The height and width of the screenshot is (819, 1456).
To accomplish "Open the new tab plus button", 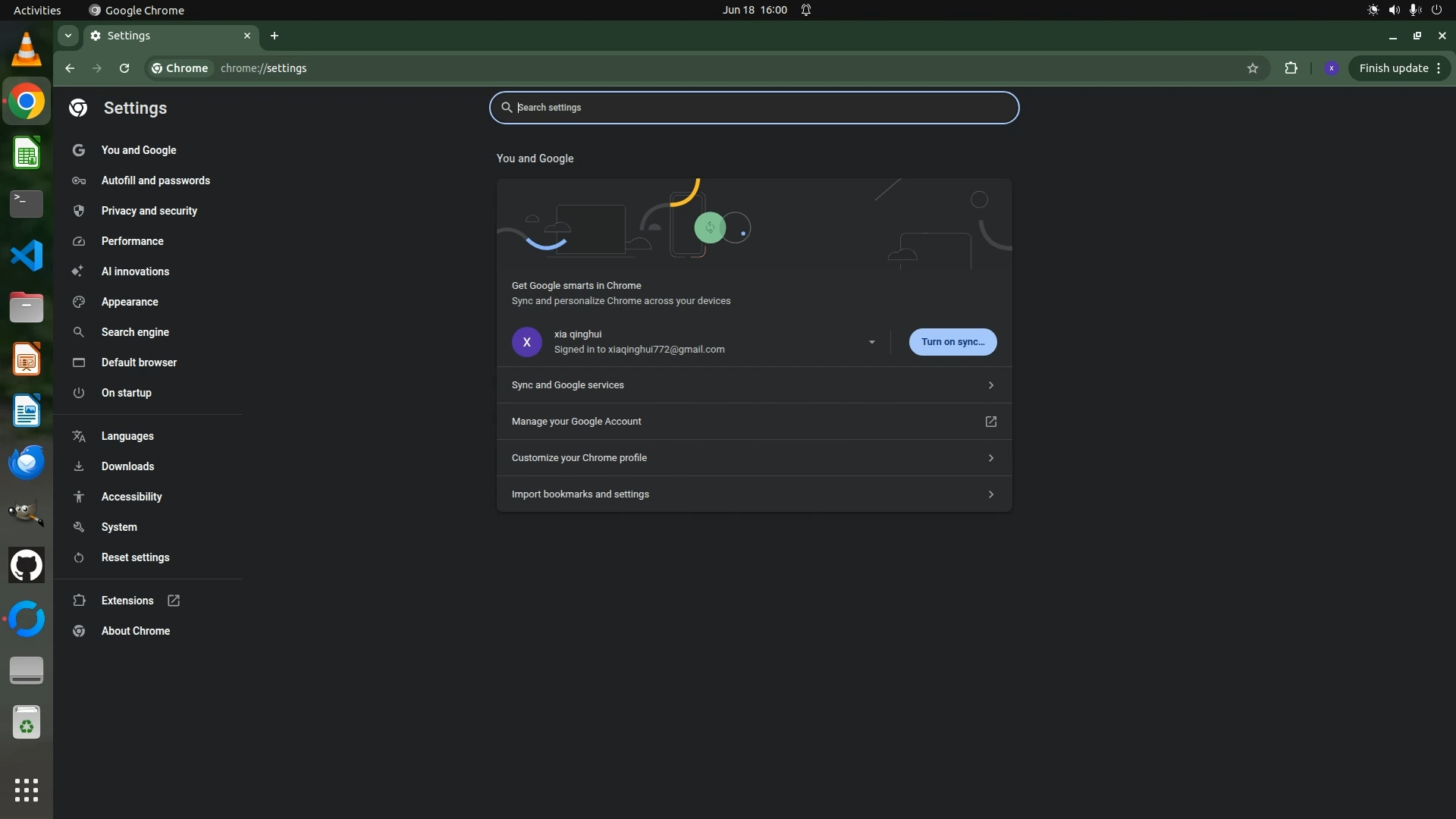I will click(x=275, y=36).
